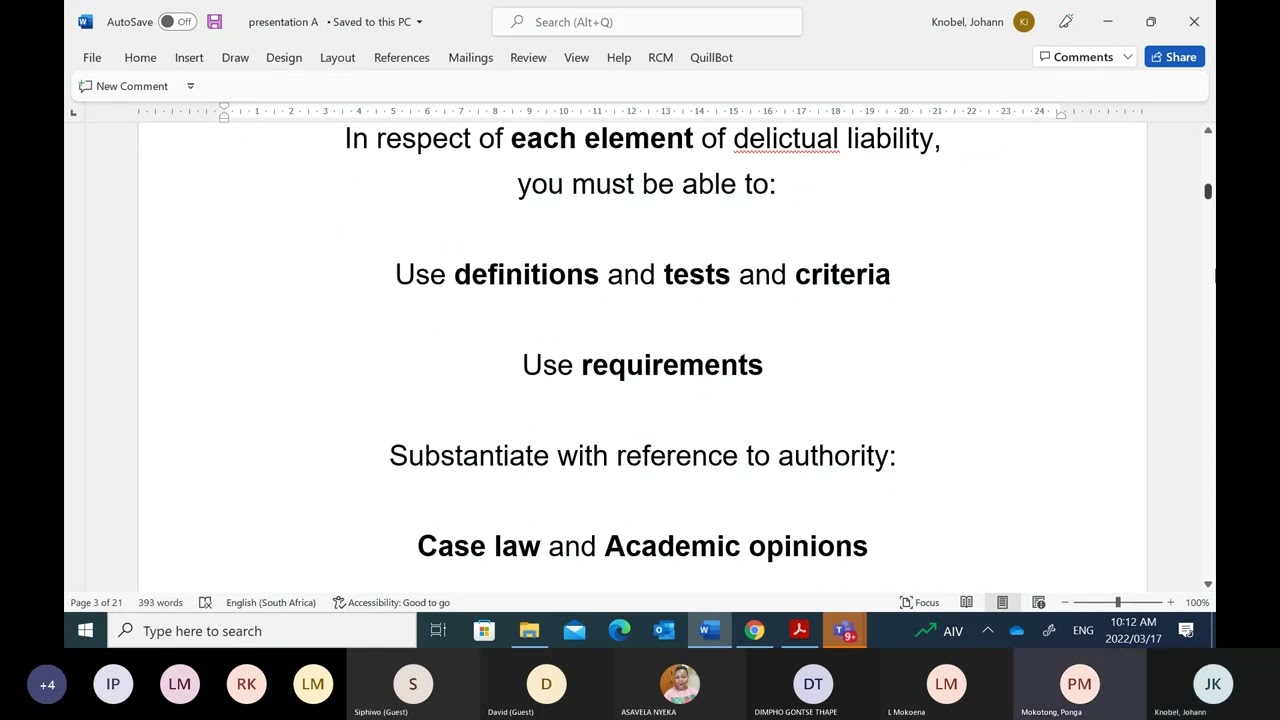
Task: Click the scroll down arrow of the document
Action: (1207, 584)
